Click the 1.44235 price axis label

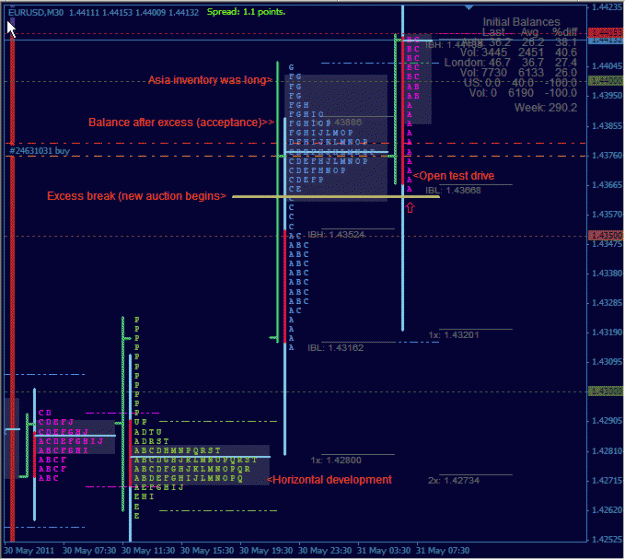click(x=607, y=7)
